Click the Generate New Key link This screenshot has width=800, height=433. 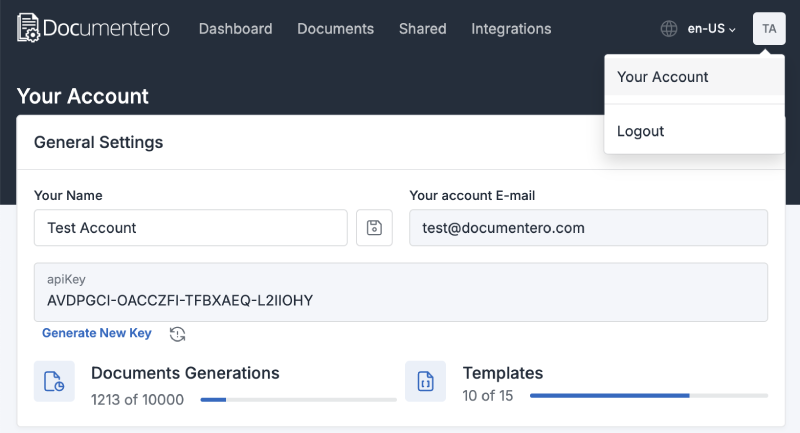[x=97, y=333]
